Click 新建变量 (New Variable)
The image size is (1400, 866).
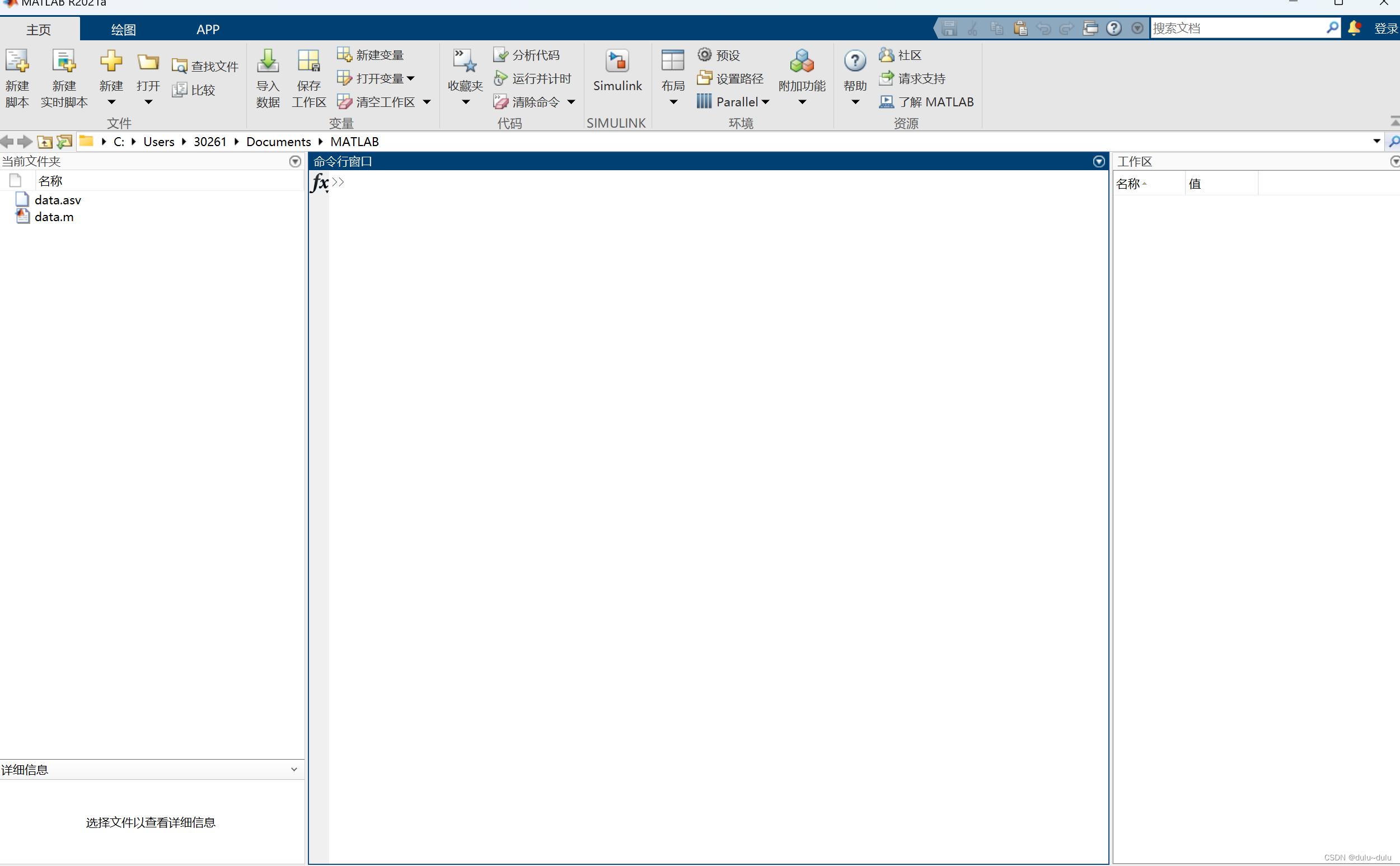point(371,55)
